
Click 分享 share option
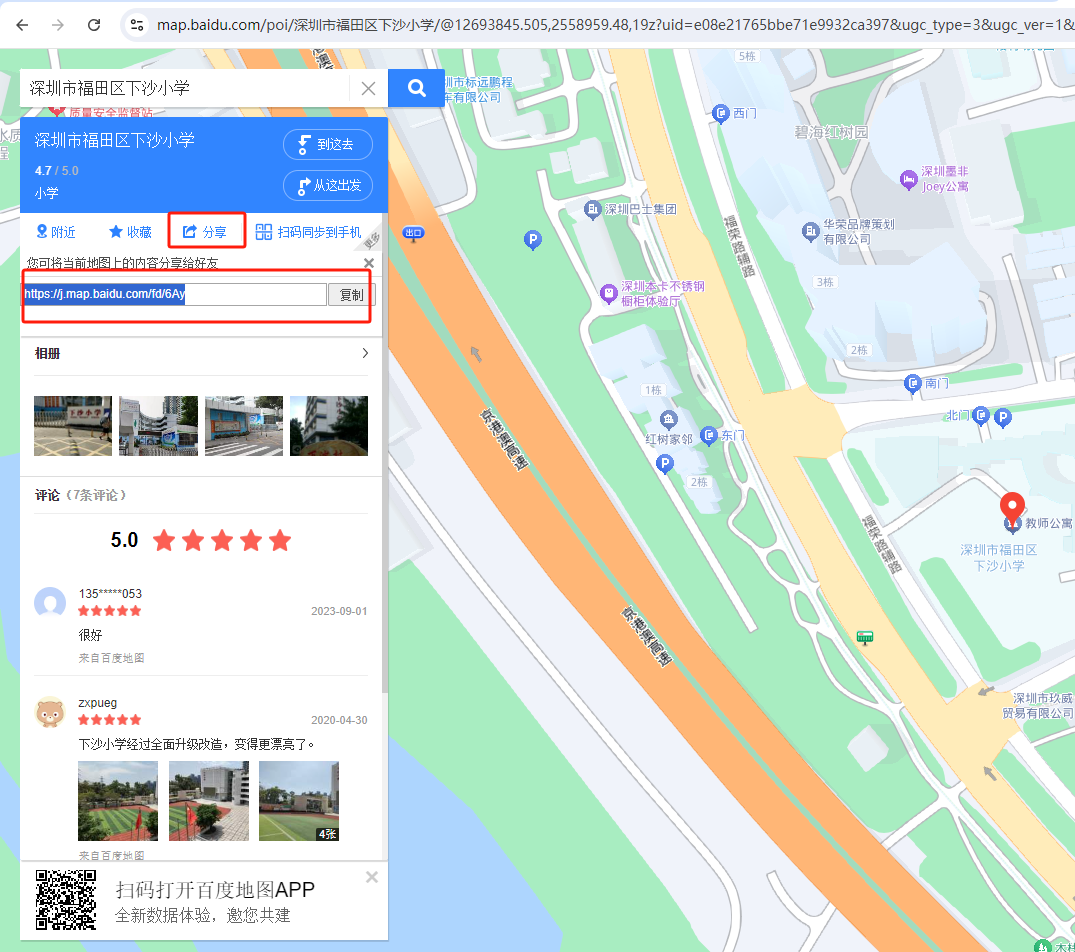[x=205, y=232]
